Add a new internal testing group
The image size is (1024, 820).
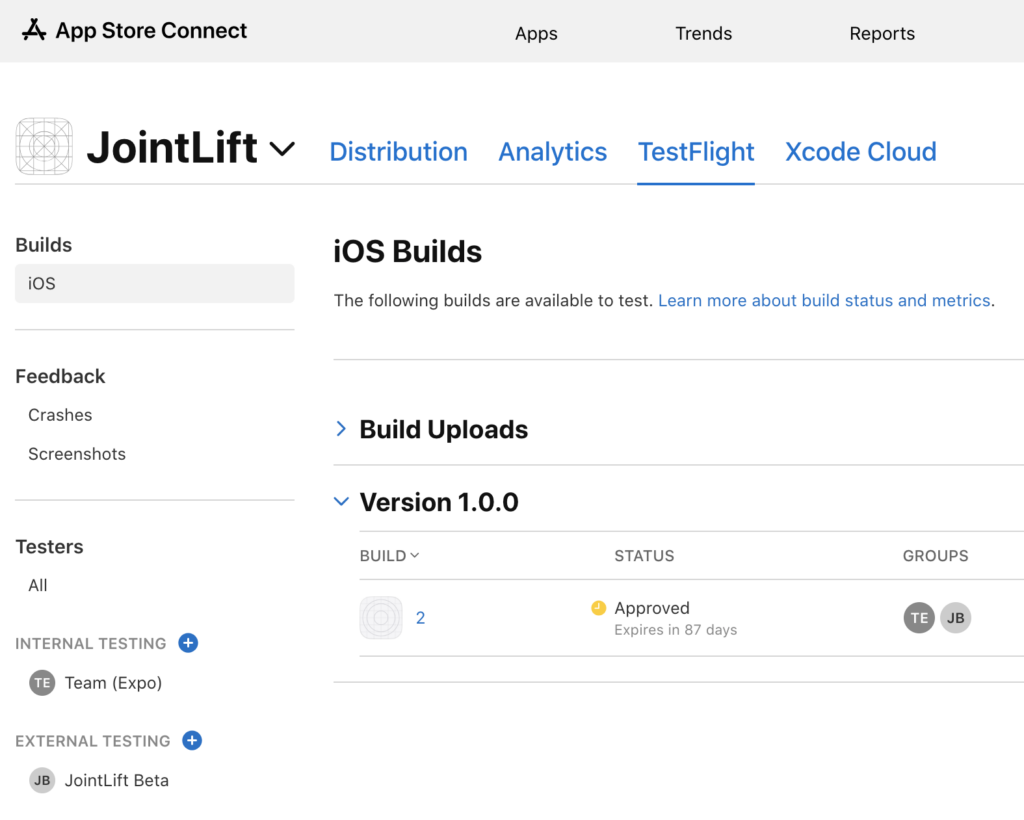pos(188,643)
